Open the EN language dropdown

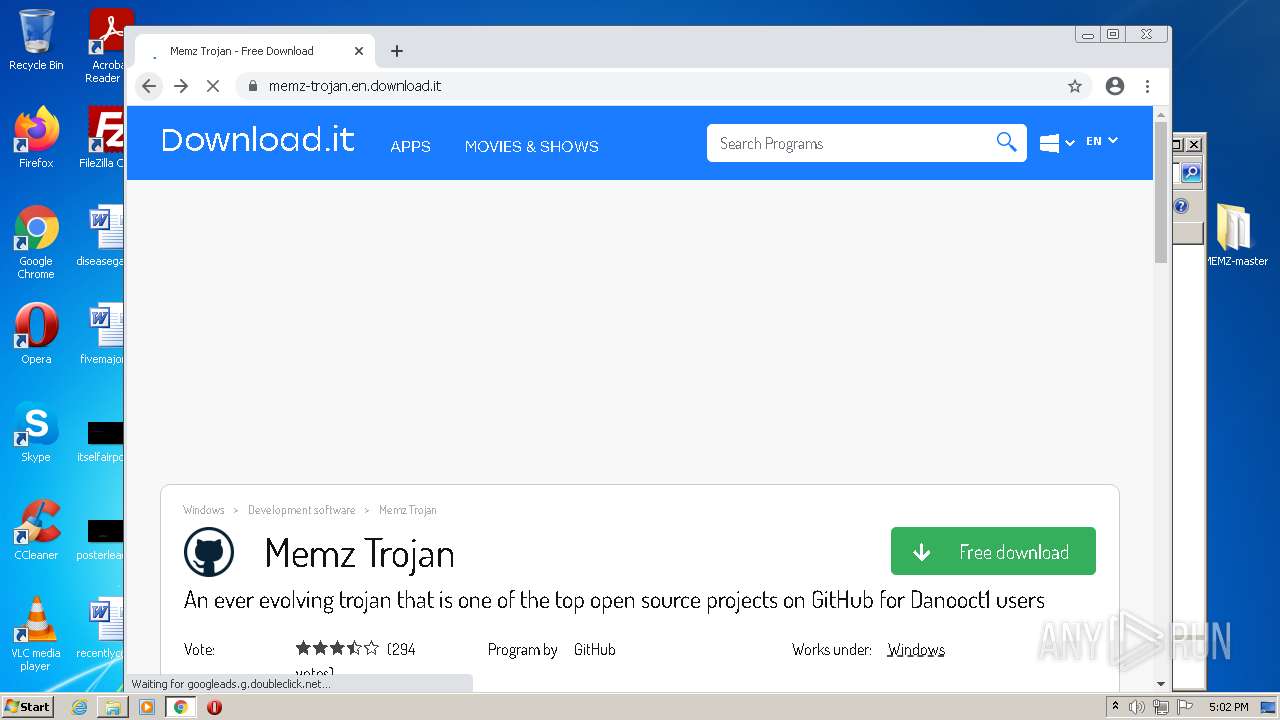pyautogui.click(x=1102, y=141)
